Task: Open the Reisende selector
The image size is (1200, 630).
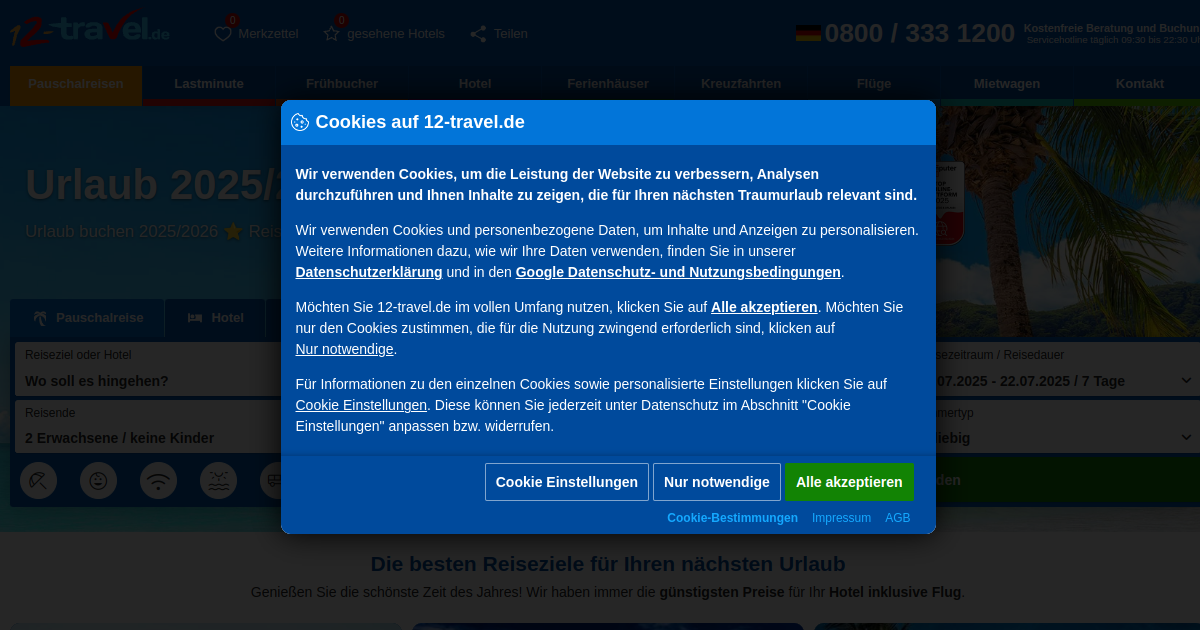Action: 148,427
